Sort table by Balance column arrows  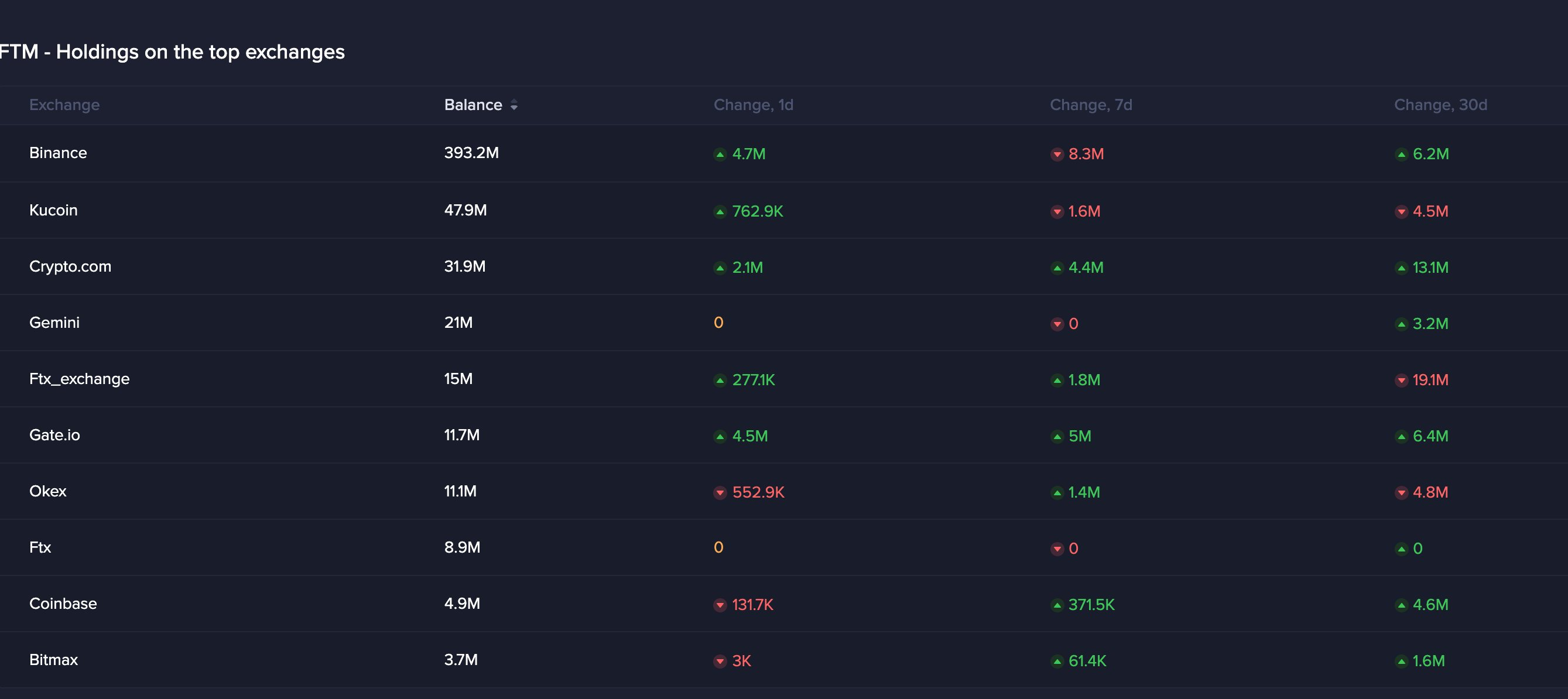pos(513,105)
